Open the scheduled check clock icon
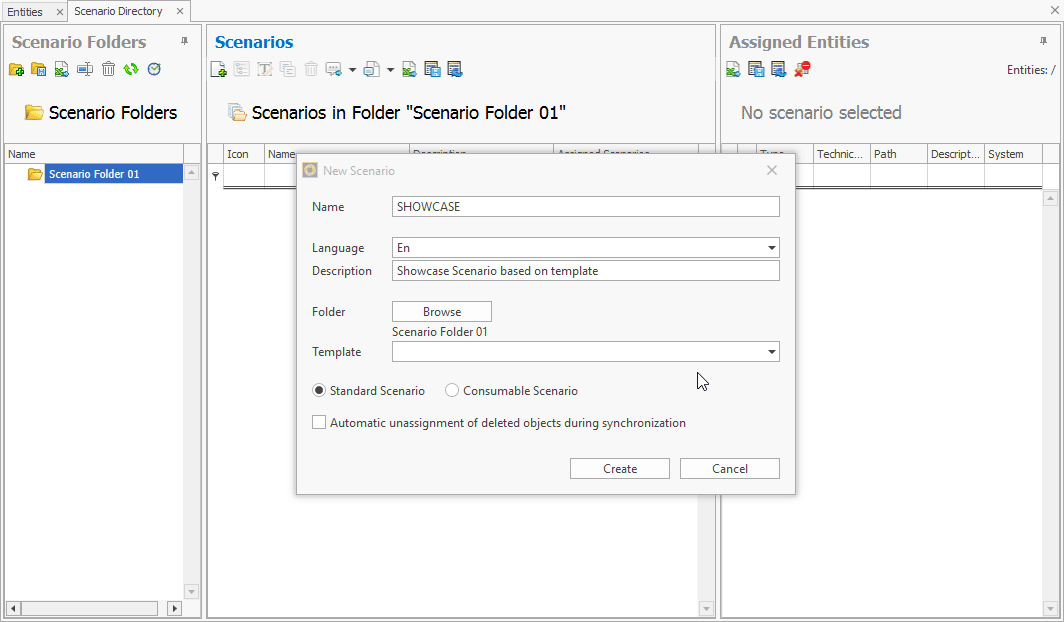 click(x=154, y=70)
